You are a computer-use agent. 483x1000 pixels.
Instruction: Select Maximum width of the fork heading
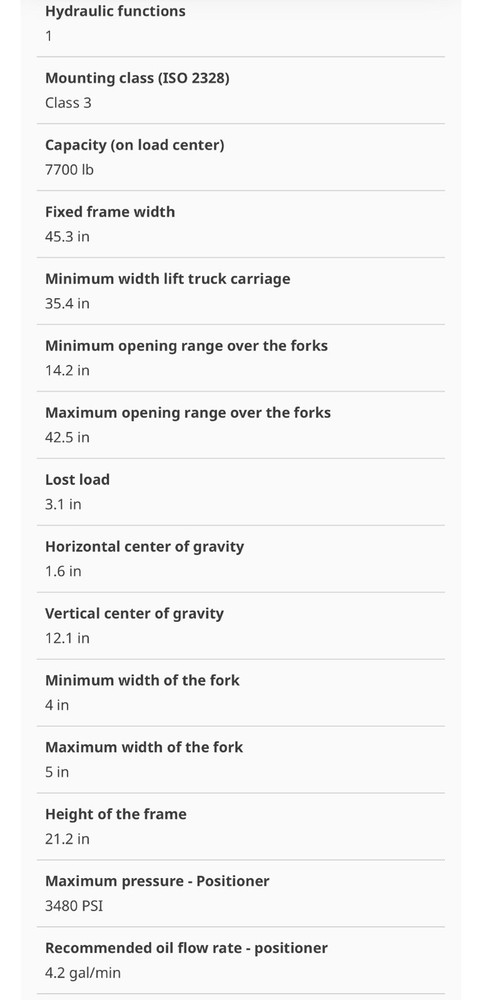144,747
